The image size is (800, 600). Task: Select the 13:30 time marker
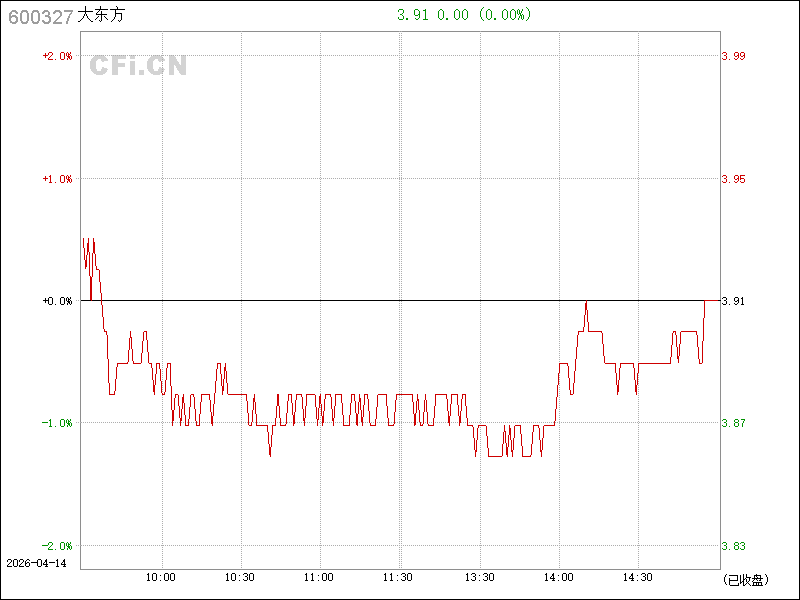480,578
